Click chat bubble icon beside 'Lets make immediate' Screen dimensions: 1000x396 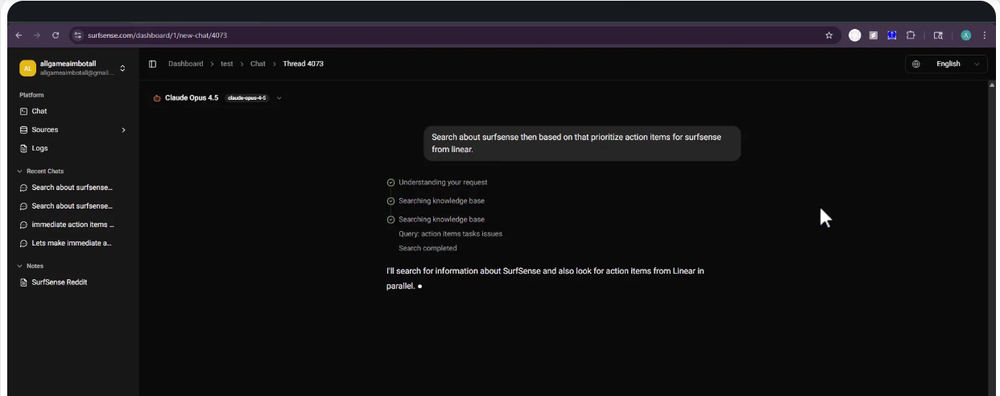24,243
